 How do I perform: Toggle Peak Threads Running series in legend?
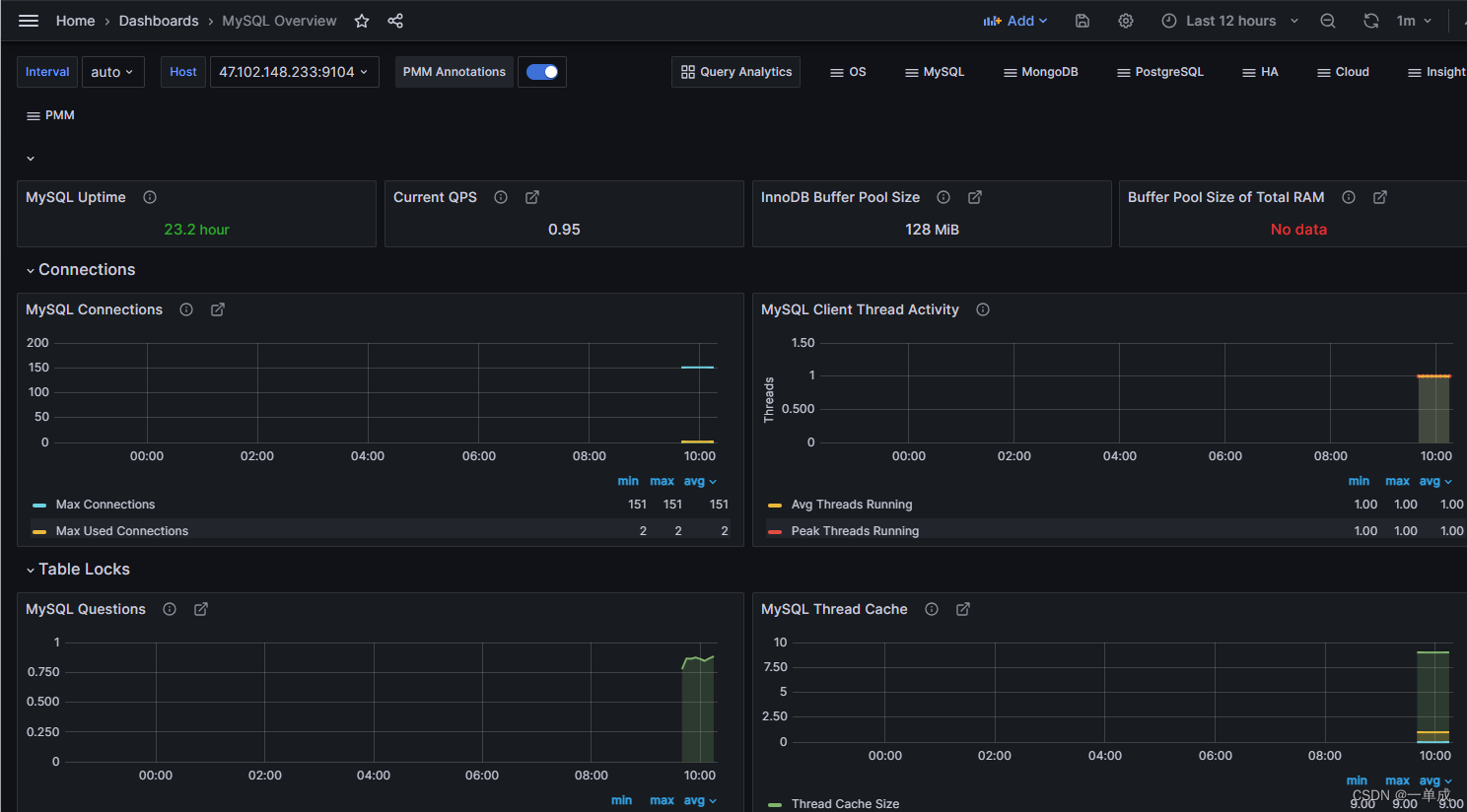pyautogui.click(x=855, y=531)
